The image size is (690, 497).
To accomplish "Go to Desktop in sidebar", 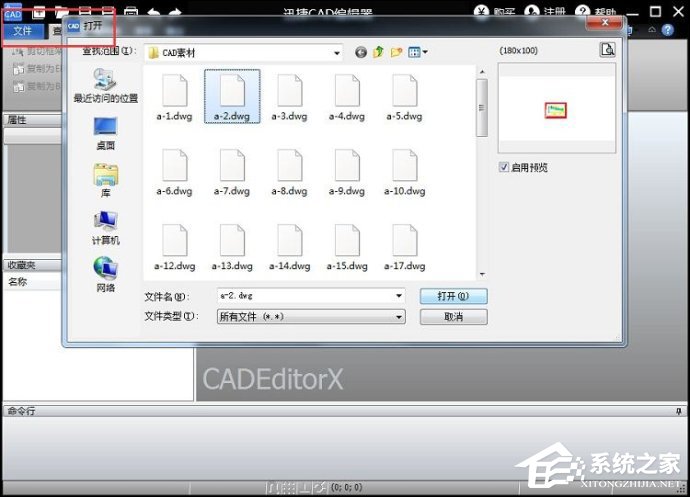I will (x=105, y=133).
